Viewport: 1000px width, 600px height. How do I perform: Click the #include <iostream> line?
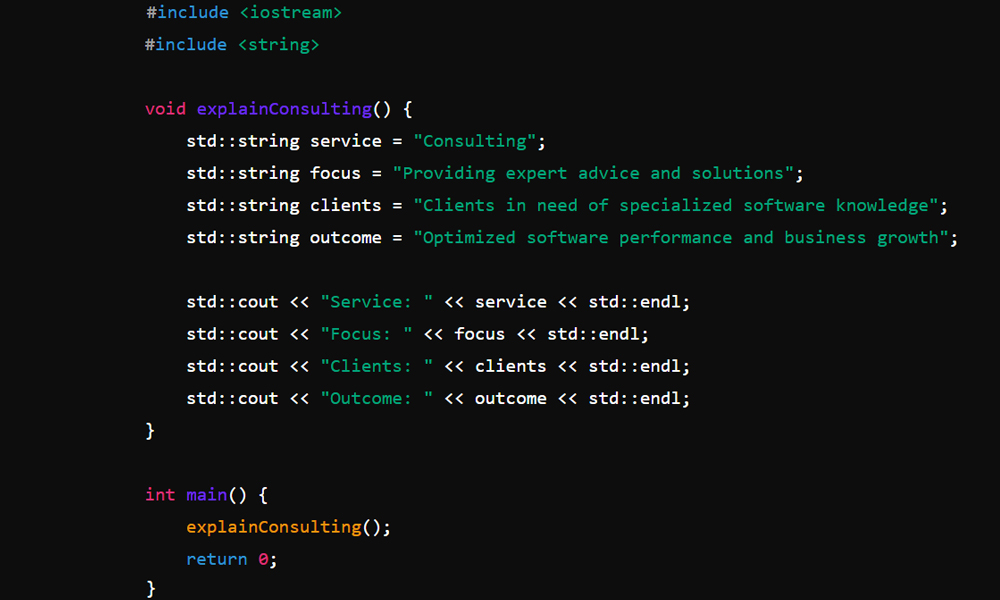tap(243, 13)
